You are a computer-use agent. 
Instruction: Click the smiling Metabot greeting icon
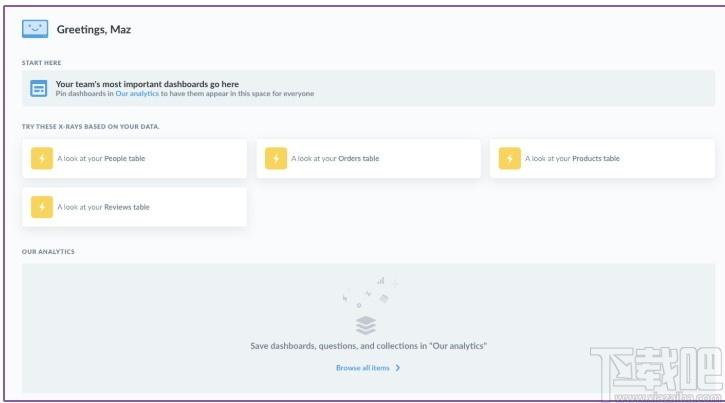click(35, 29)
